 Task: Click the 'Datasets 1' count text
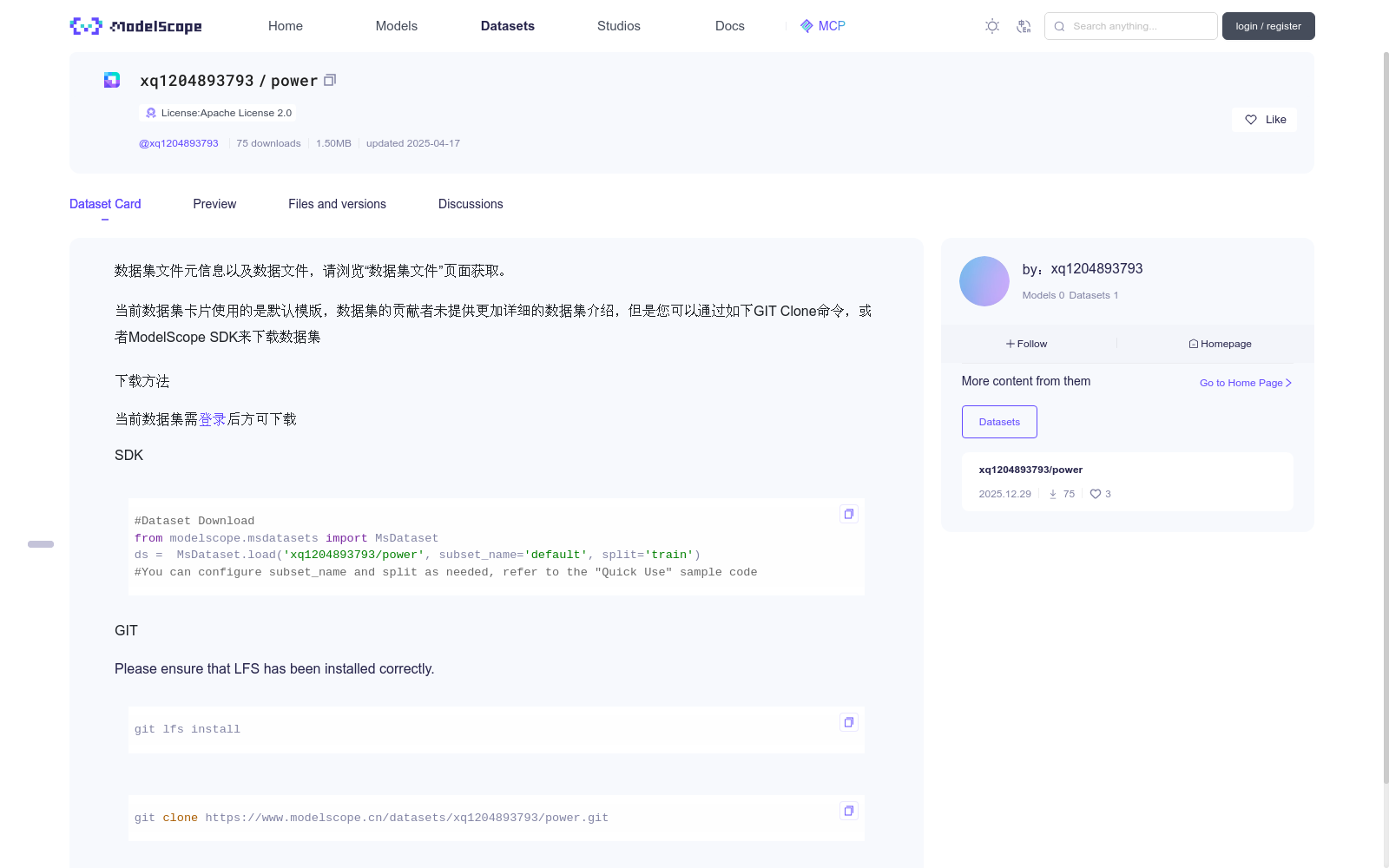coord(1094,295)
